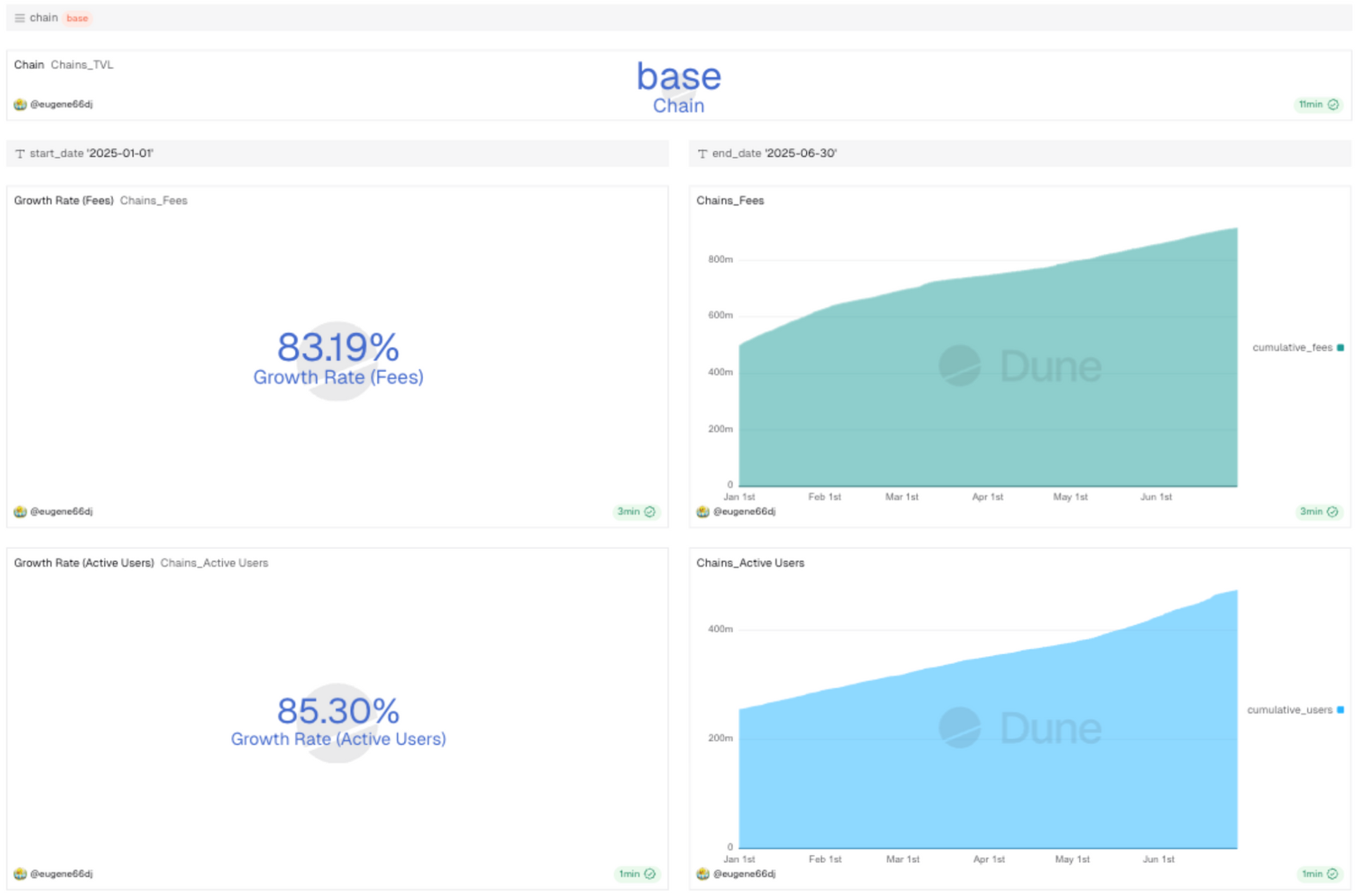Click the chain parameter list icon
This screenshot has height=896, width=1355.
coord(20,18)
